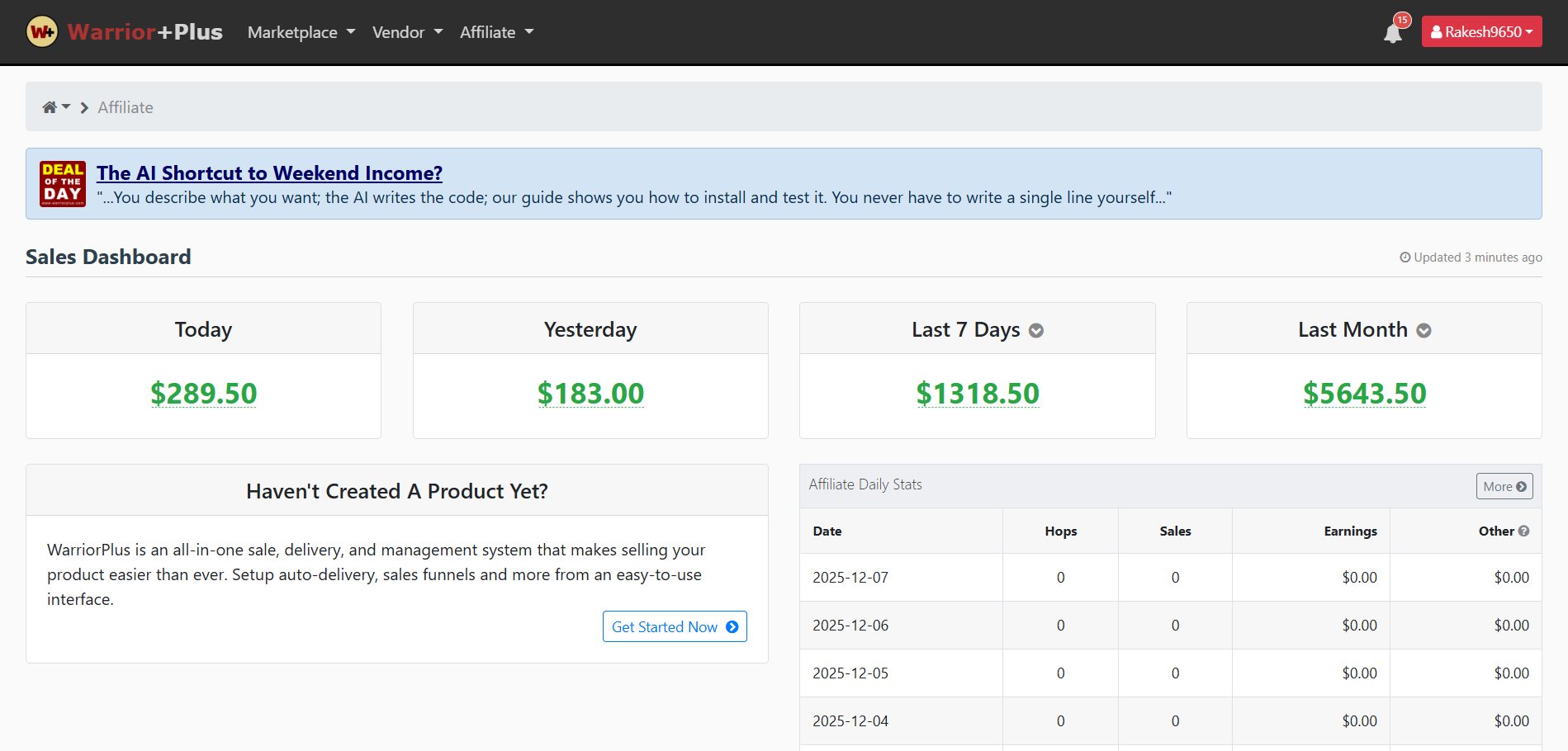Open the notifications bell icon
The height and width of the screenshot is (751, 1568).
pyautogui.click(x=1392, y=33)
